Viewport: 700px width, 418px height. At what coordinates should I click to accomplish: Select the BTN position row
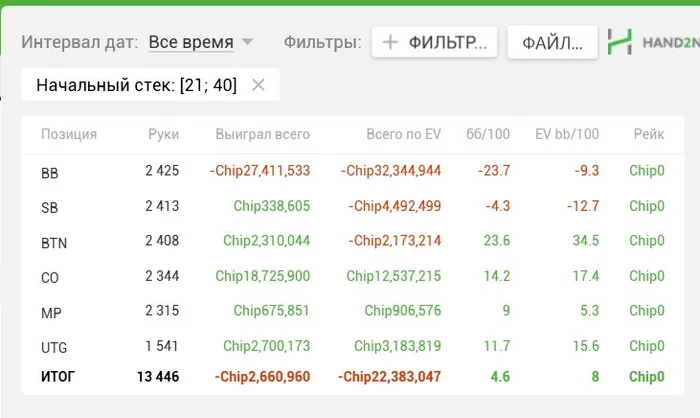pos(54,242)
